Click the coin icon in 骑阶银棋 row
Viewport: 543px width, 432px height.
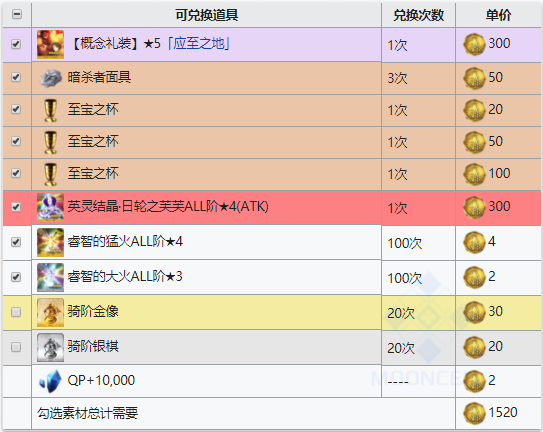click(474, 347)
